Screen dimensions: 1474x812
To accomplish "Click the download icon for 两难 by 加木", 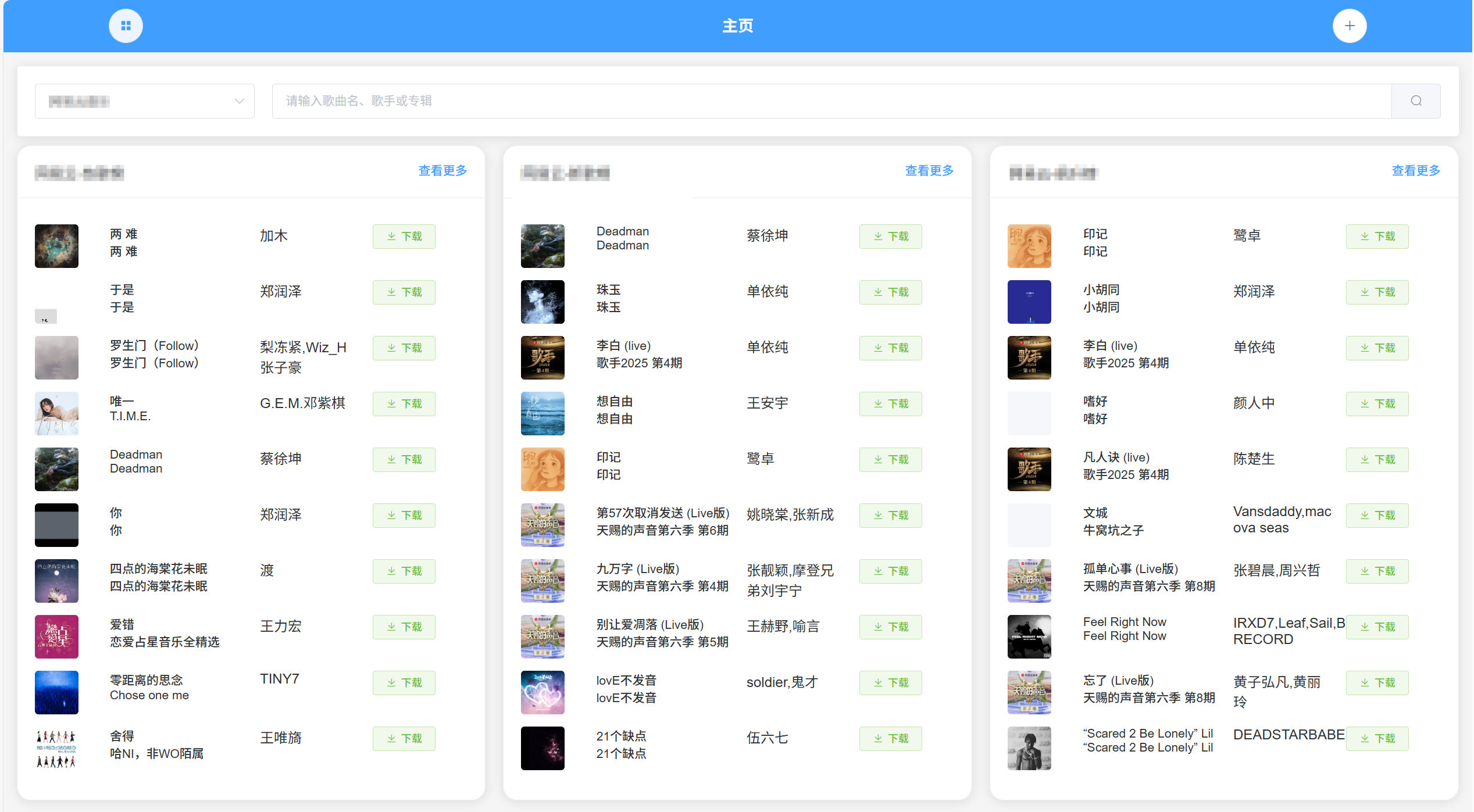I will [404, 236].
